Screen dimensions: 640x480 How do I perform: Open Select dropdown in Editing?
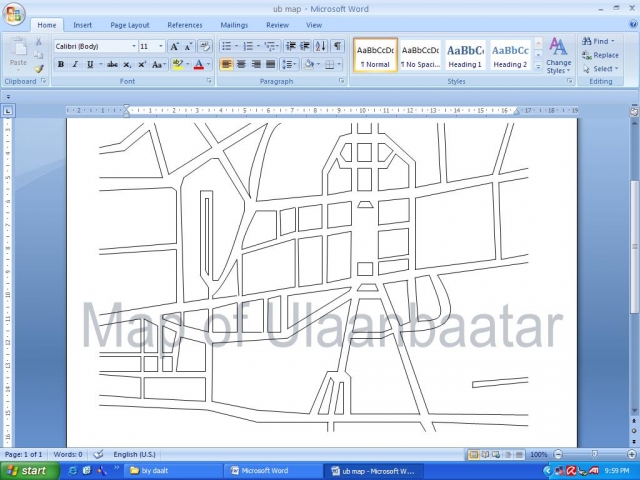point(601,69)
